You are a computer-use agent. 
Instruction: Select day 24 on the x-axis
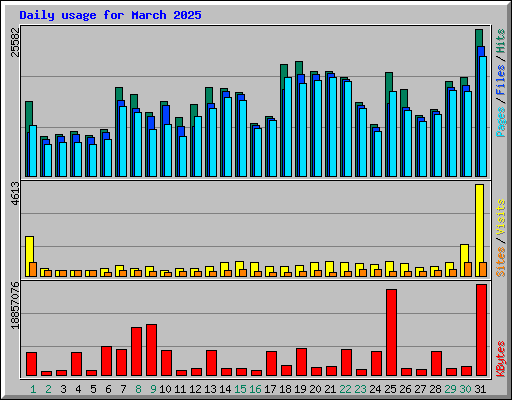(x=375, y=389)
